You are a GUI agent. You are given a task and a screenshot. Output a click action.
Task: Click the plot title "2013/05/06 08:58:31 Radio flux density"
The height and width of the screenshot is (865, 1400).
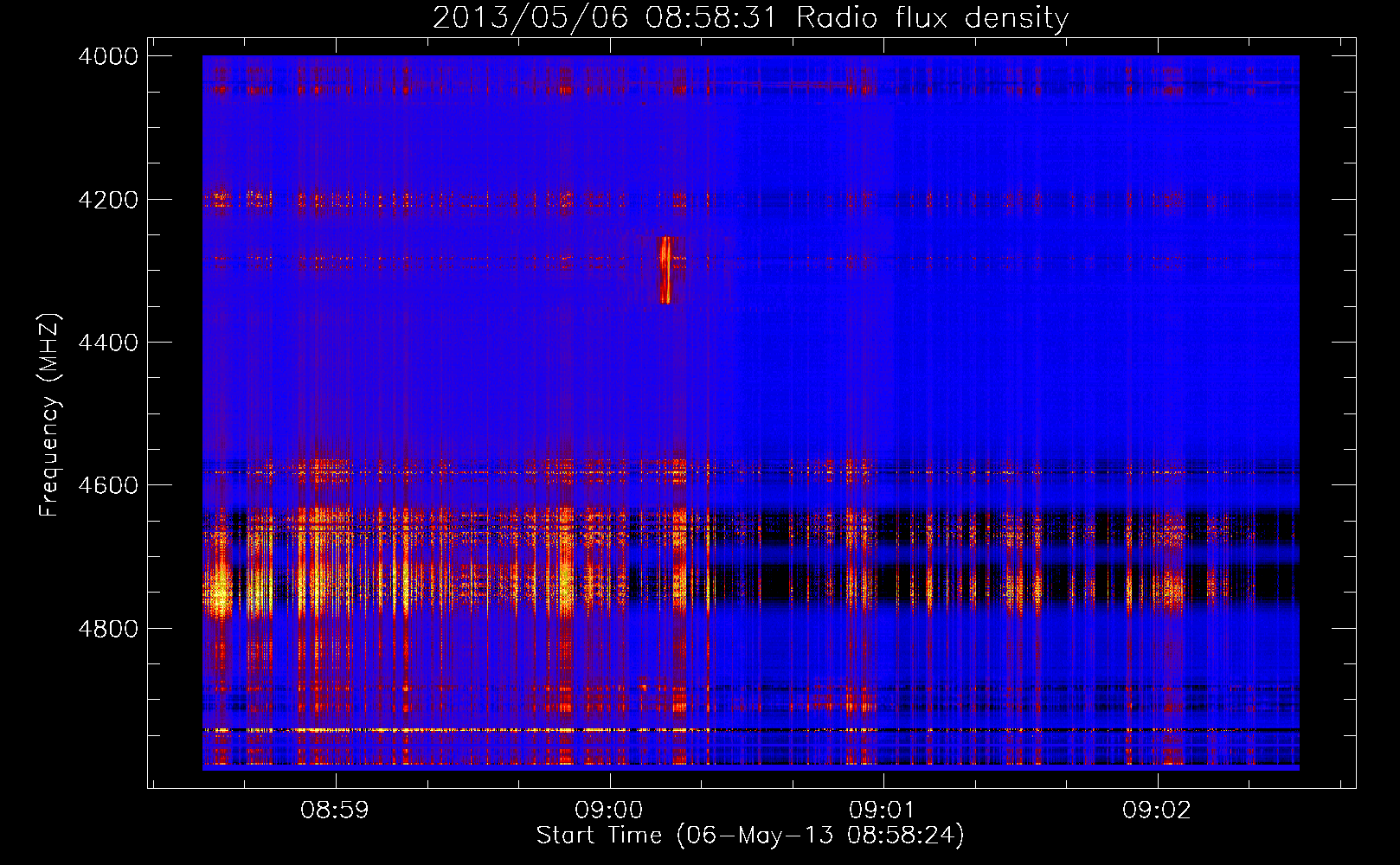750,17
